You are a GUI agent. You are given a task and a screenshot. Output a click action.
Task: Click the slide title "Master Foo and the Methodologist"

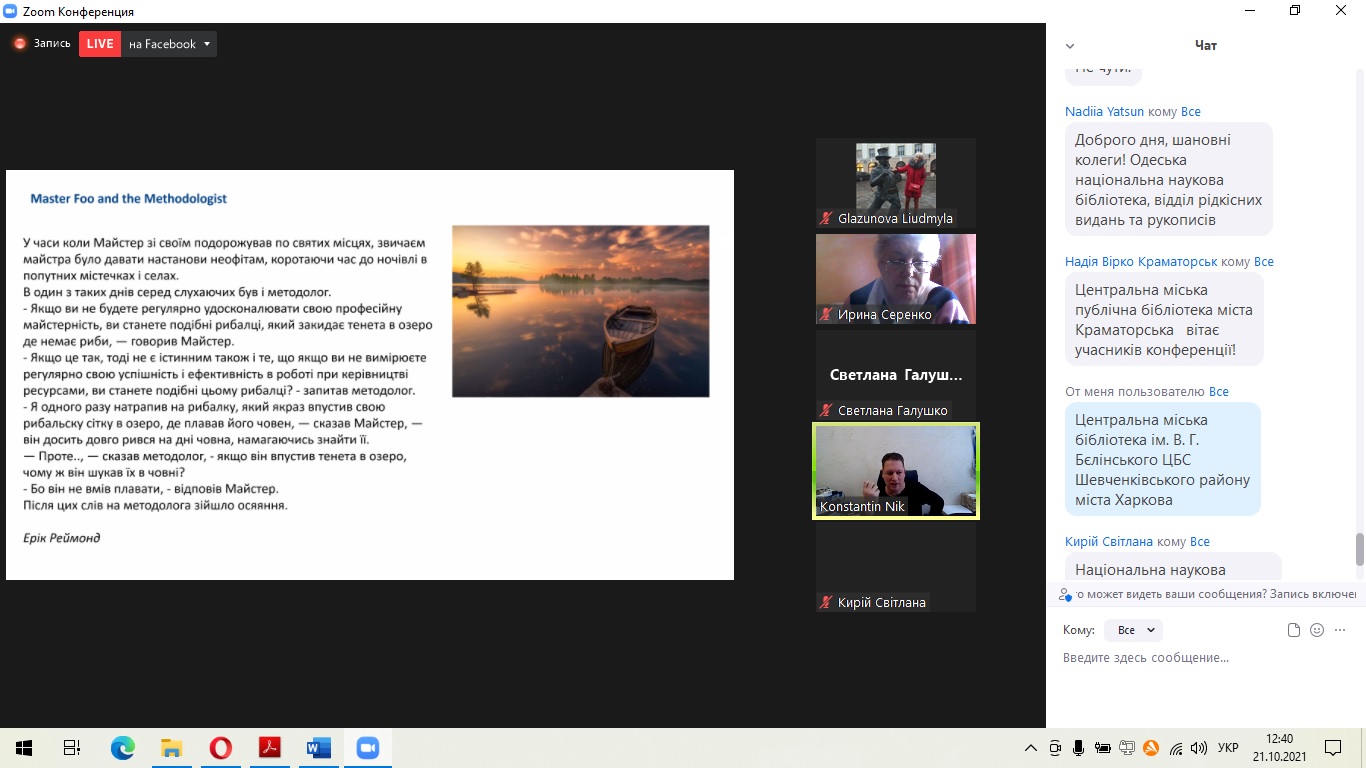(129, 199)
